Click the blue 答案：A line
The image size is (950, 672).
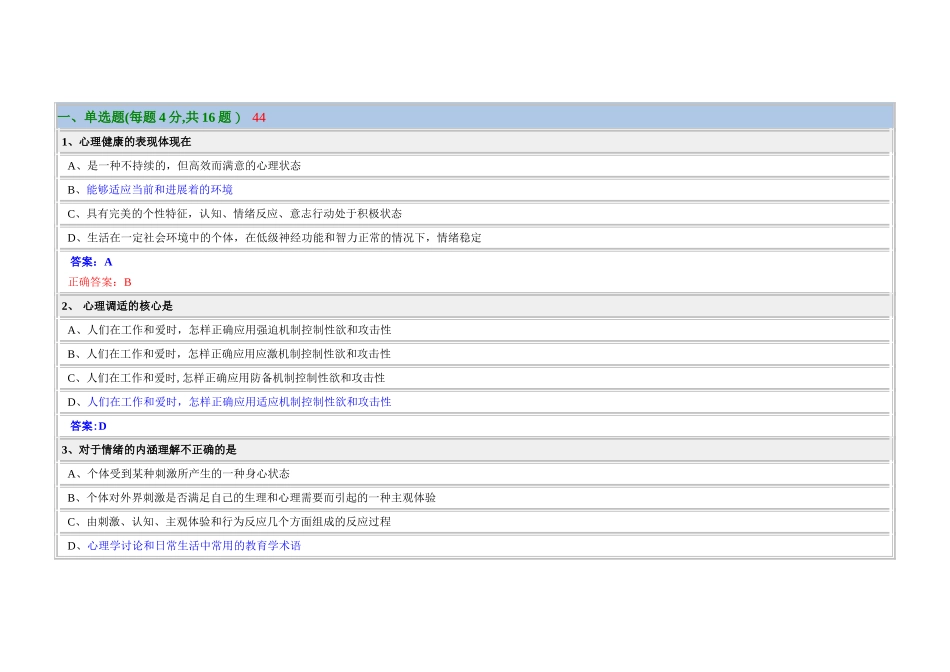(x=91, y=262)
